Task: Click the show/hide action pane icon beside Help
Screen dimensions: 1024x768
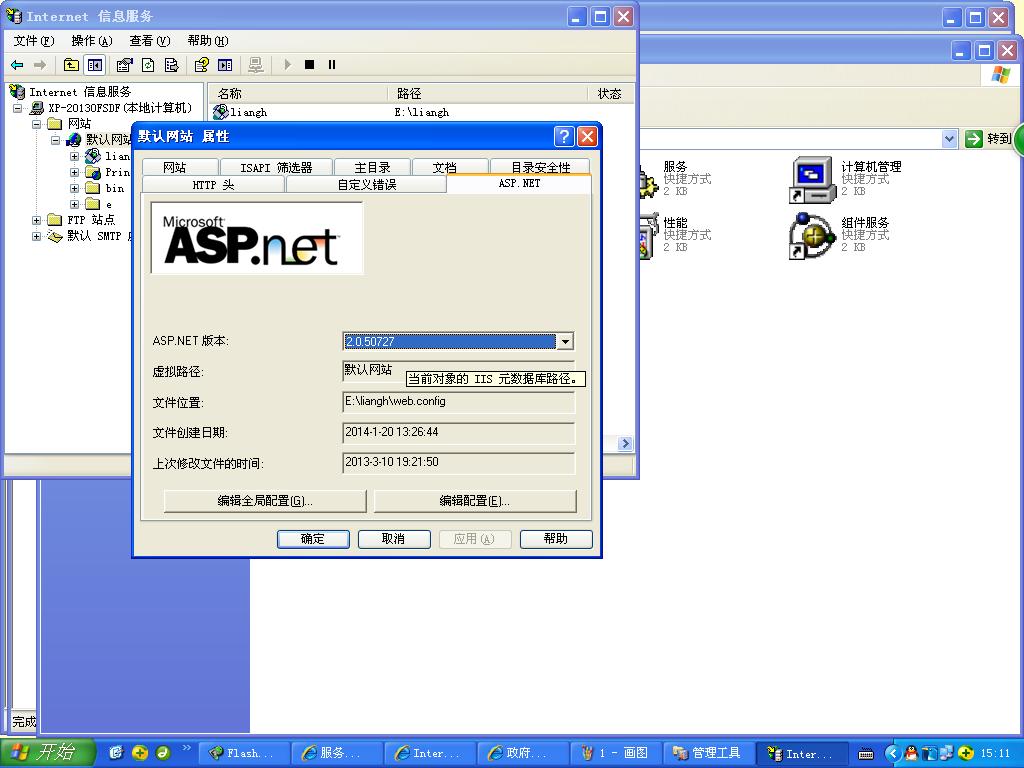Action: [x=225, y=65]
